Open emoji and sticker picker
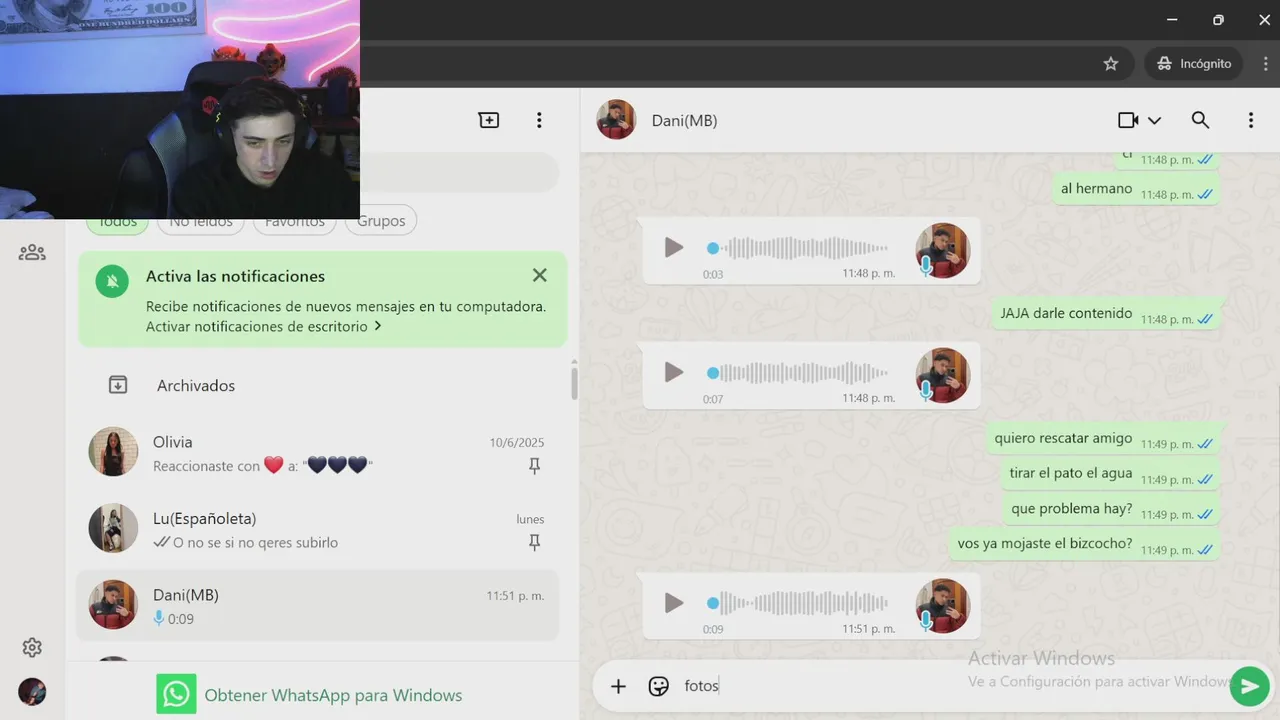Viewport: 1280px width, 720px height. (658, 686)
